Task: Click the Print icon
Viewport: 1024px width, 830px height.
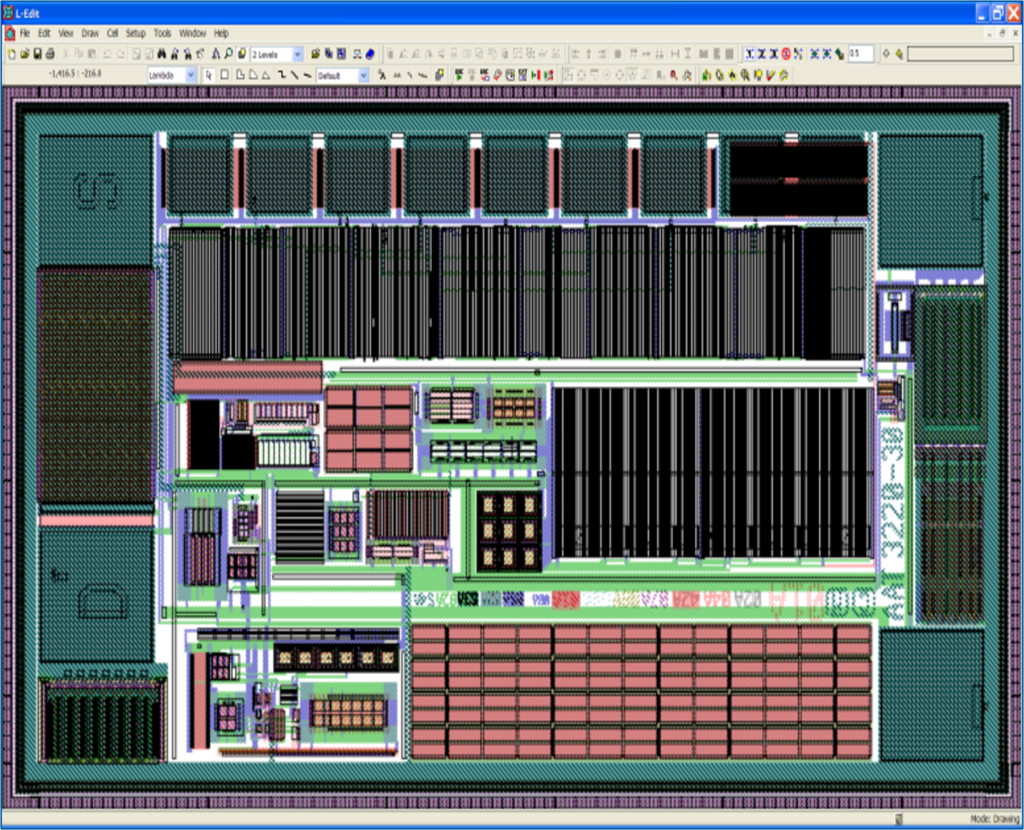Action: pyautogui.click(x=50, y=54)
